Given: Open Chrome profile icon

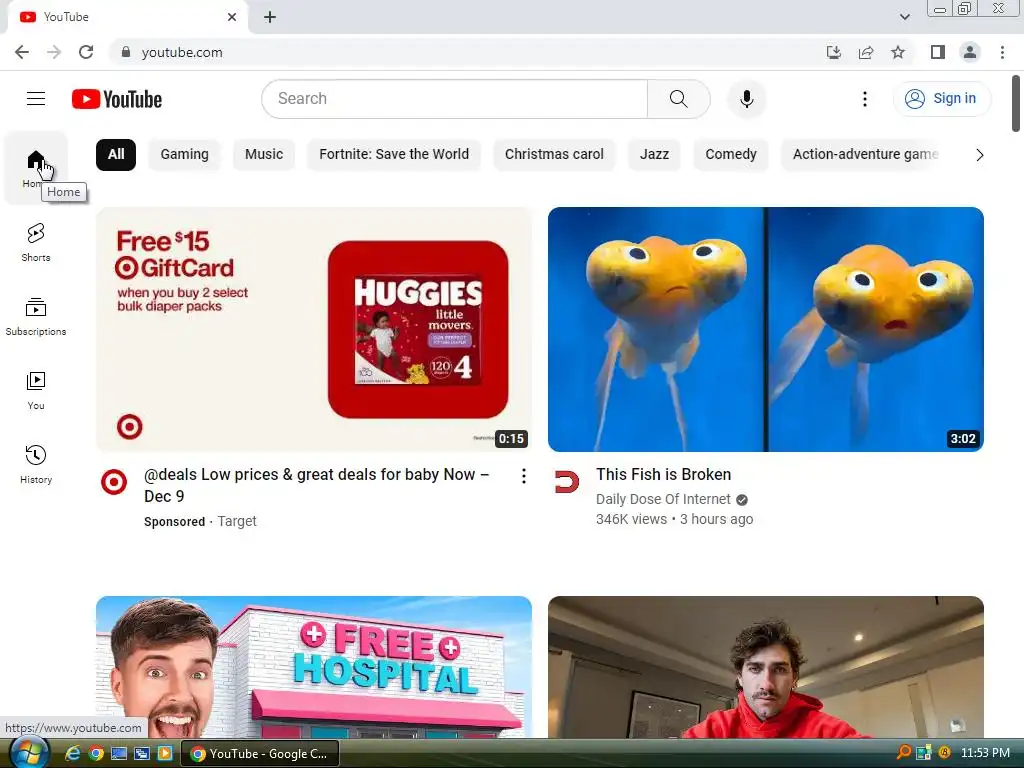Looking at the screenshot, I should pyautogui.click(x=970, y=52).
